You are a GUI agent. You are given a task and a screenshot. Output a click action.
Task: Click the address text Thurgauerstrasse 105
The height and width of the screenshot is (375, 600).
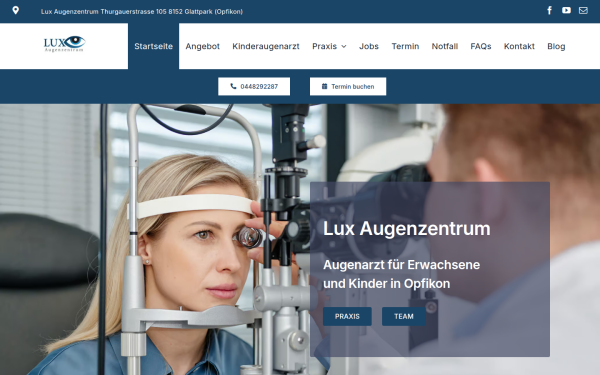[x=134, y=11]
